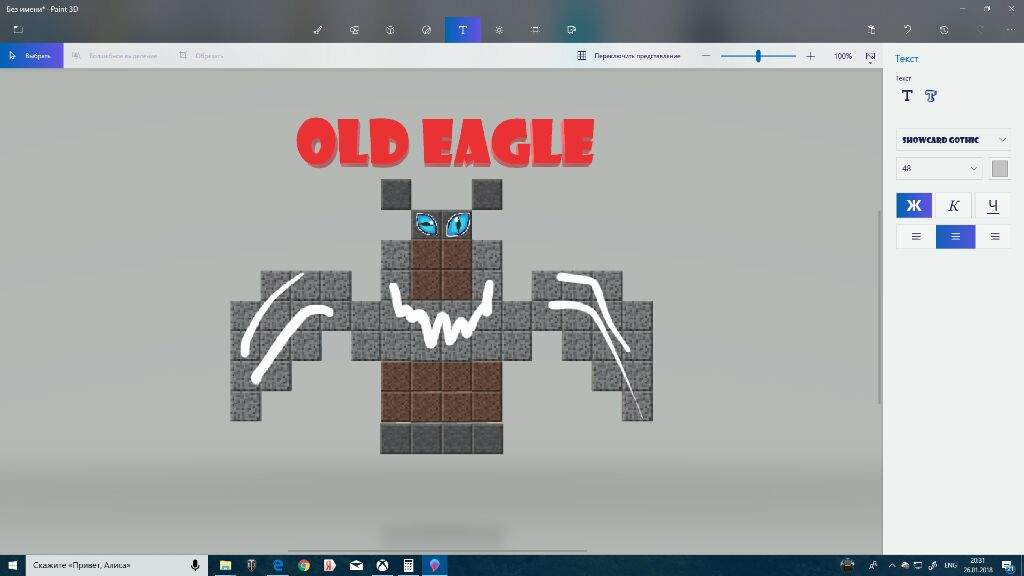Click the Undo arrow

[x=907, y=29]
